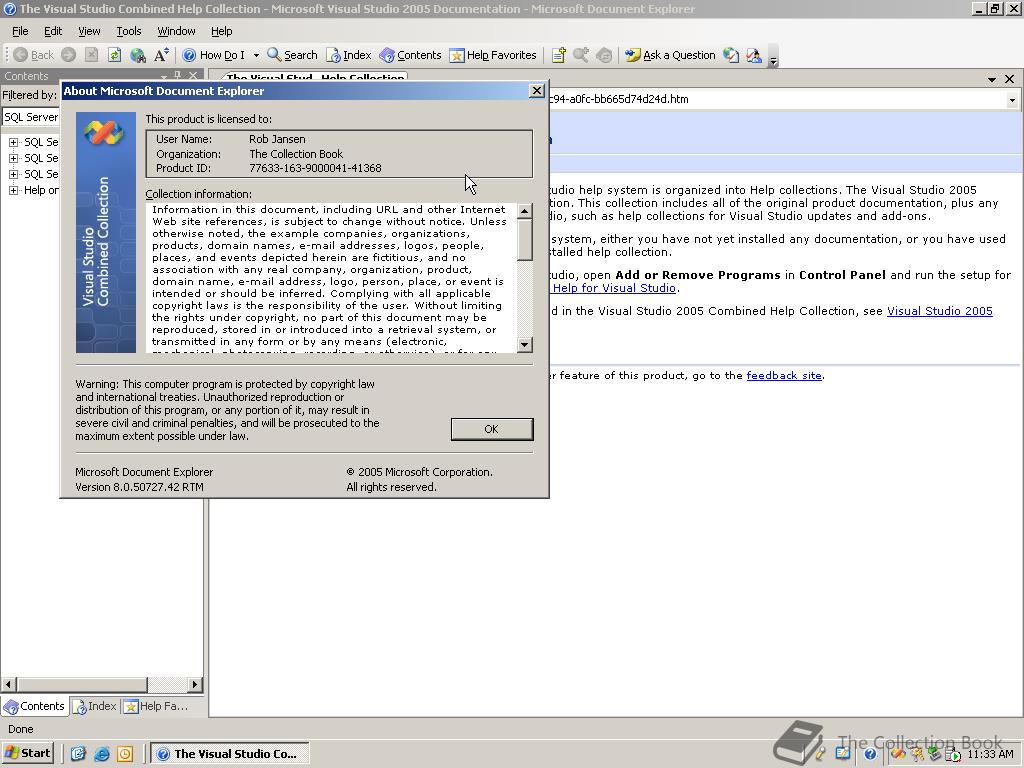This screenshot has height=768, width=1024.
Task: Show Contents via toolbar button
Action: click(x=410, y=56)
